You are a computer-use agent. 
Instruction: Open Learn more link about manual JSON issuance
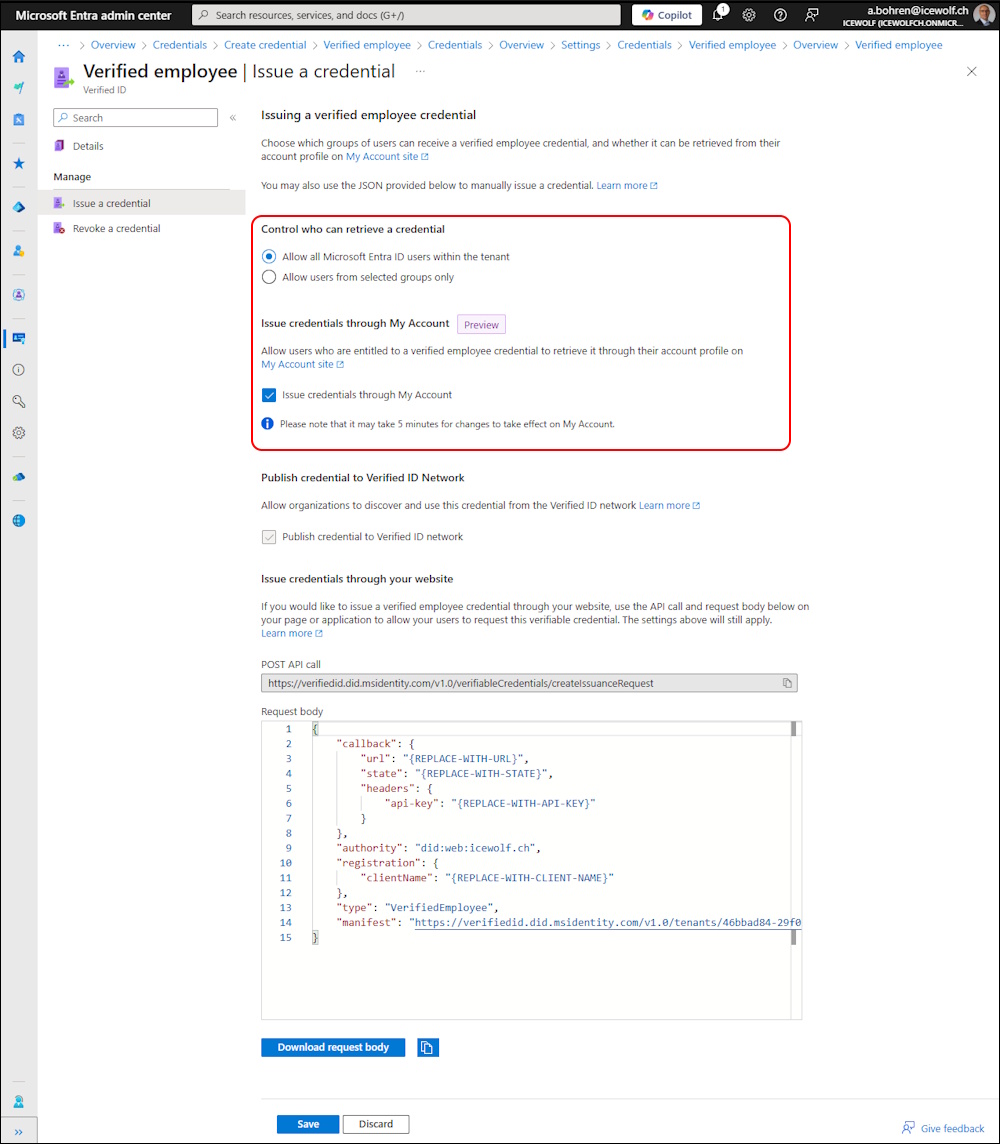point(627,186)
